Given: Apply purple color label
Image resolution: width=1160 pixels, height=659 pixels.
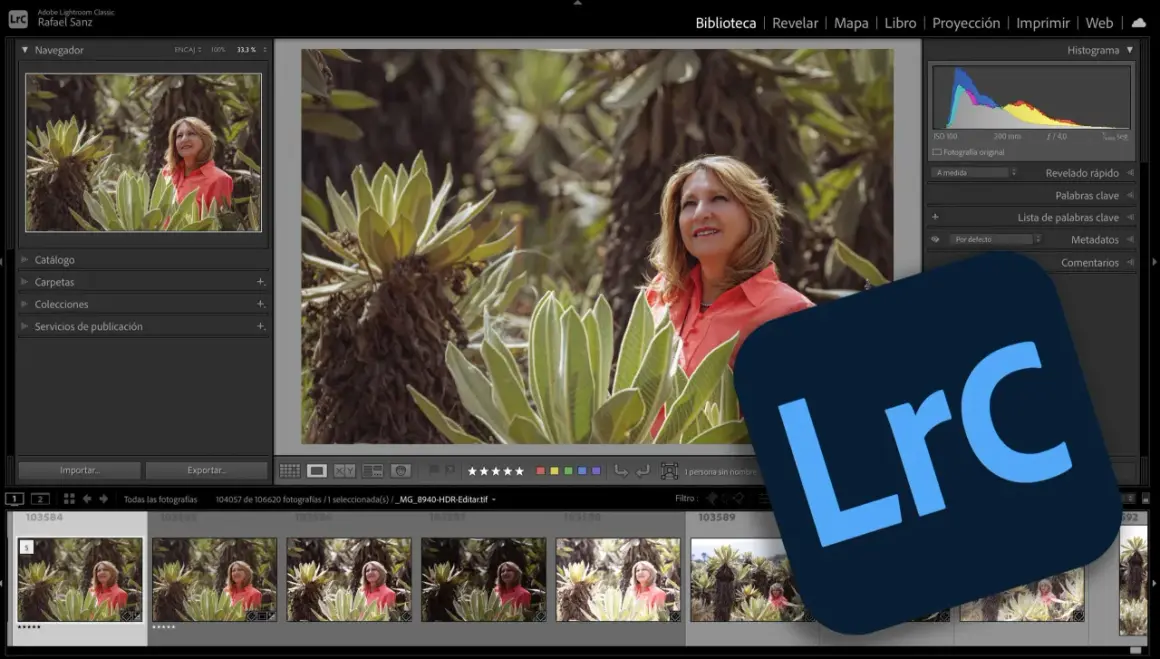Looking at the screenshot, I should pyautogui.click(x=596, y=471).
